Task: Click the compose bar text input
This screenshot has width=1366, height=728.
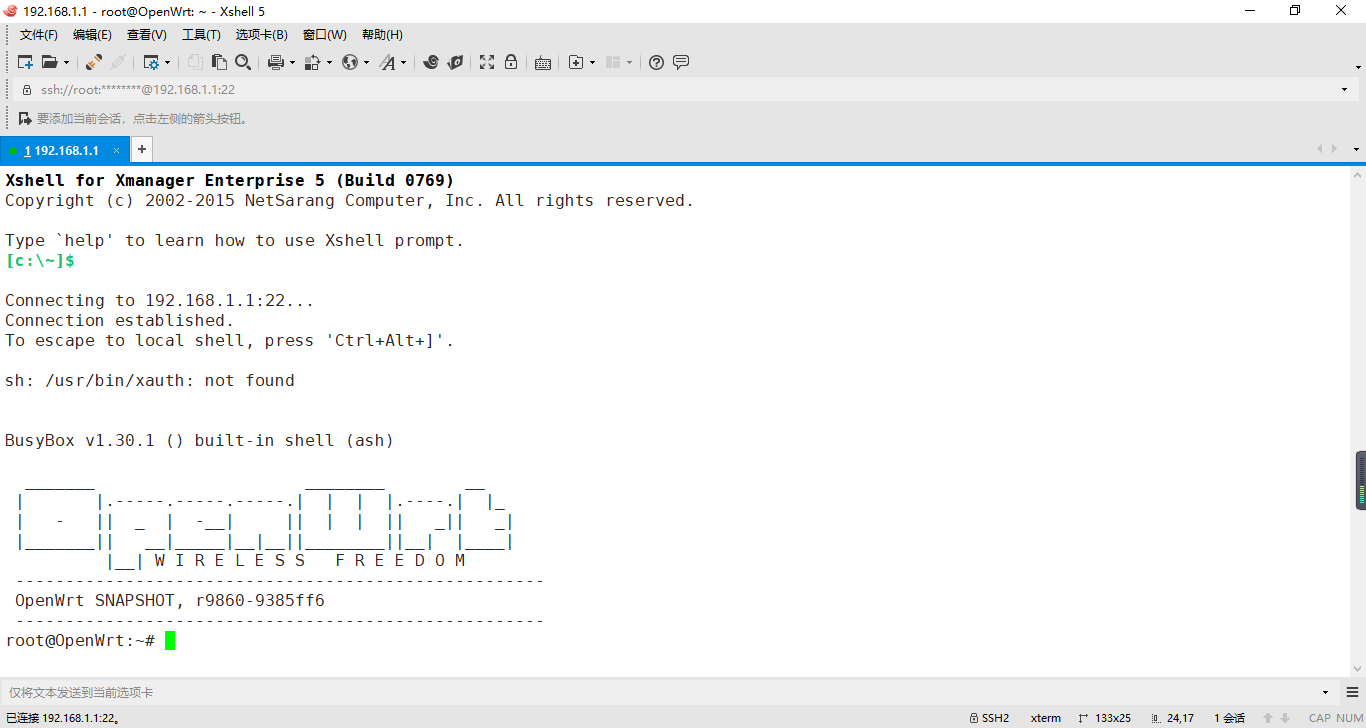Action: pyautogui.click(x=660, y=692)
